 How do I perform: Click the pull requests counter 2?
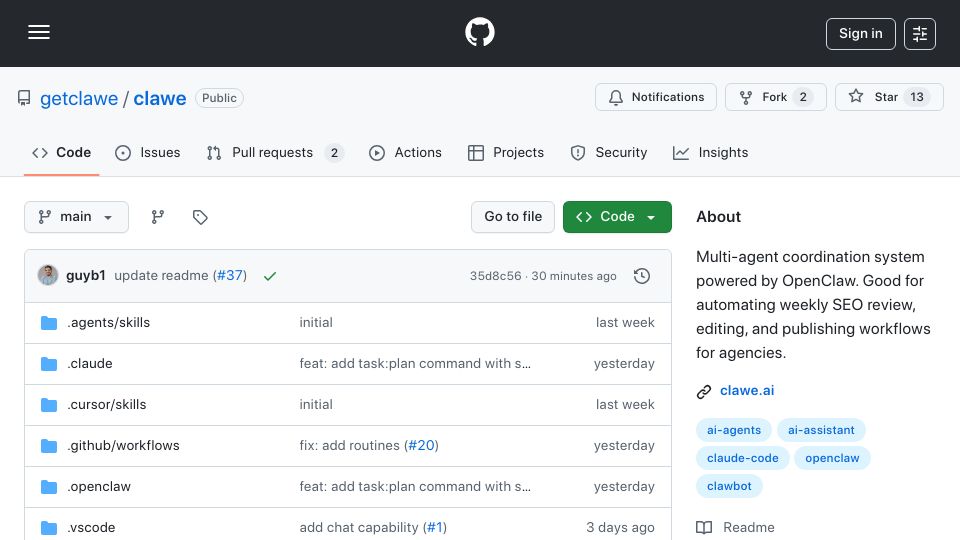[x=334, y=153]
